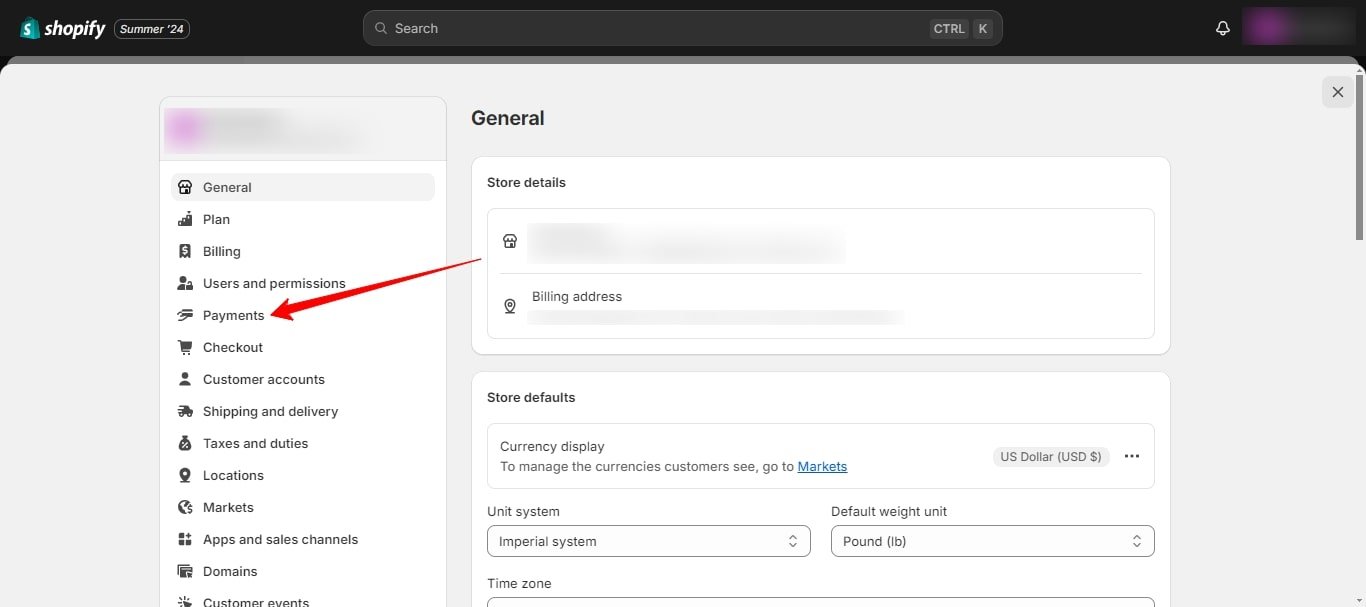Viewport: 1366px width, 607px height.
Task: Select the Taxes and duties icon
Action: 184,443
